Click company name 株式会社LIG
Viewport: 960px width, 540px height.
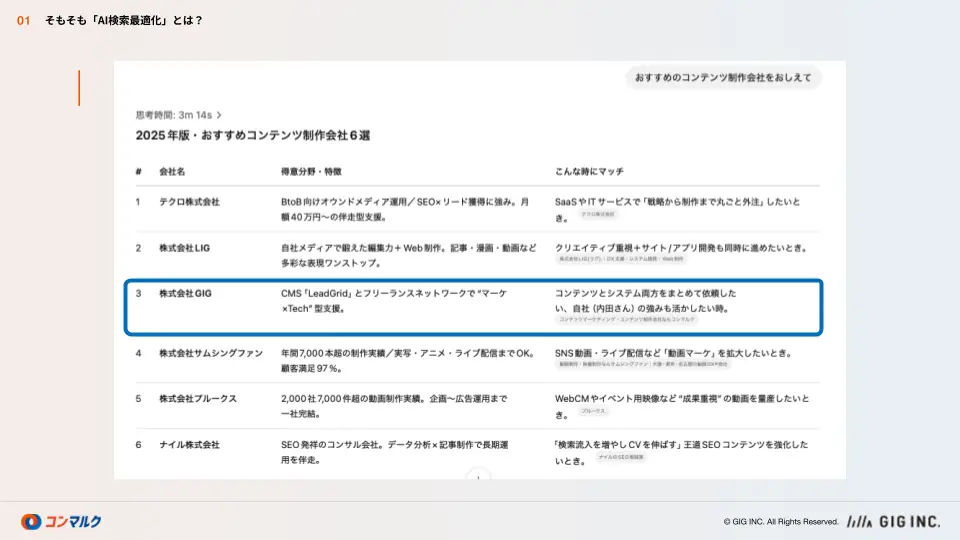coord(184,248)
